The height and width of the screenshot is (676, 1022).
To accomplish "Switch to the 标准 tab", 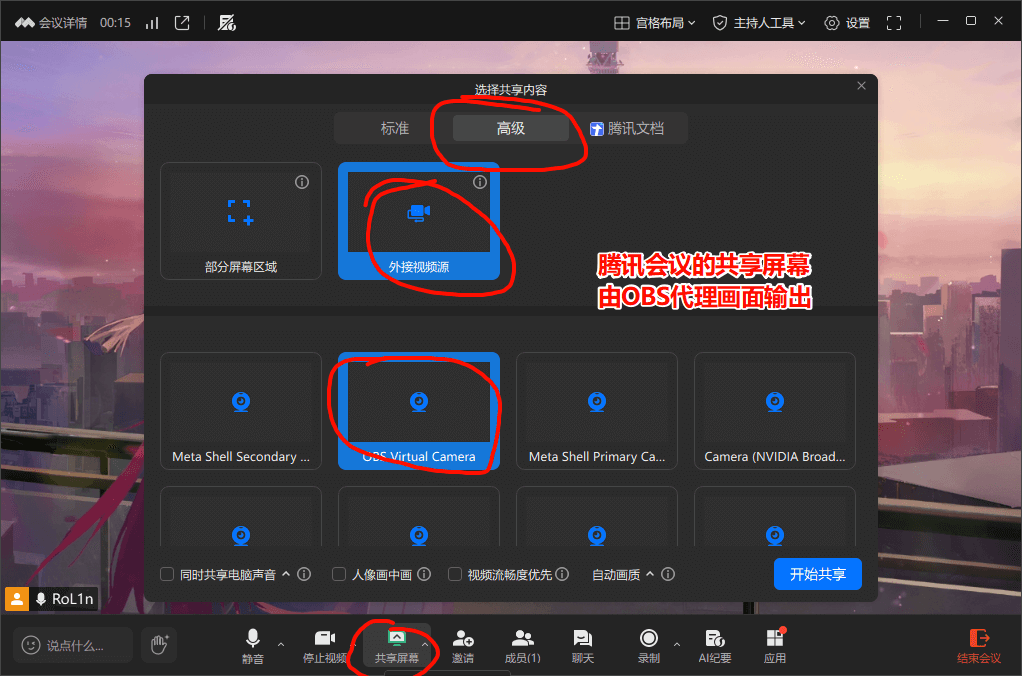I will click(394, 128).
